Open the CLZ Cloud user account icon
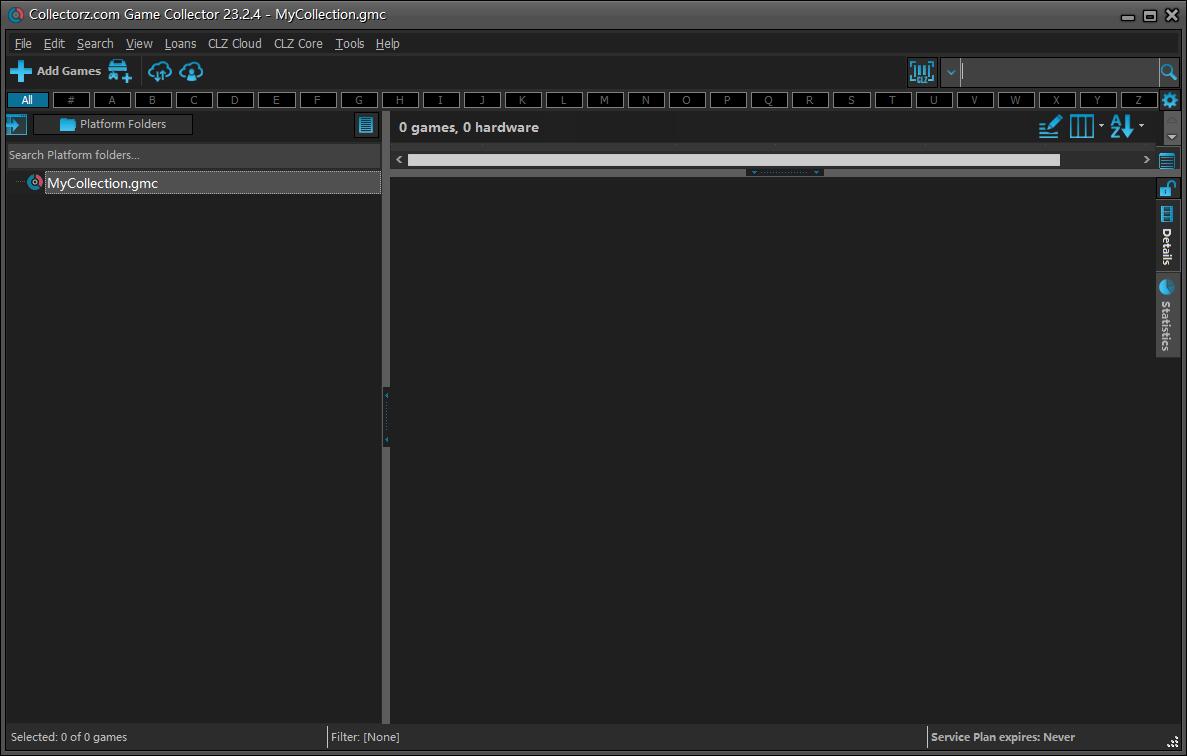Viewport: 1187px width, 756px height. tap(192, 71)
